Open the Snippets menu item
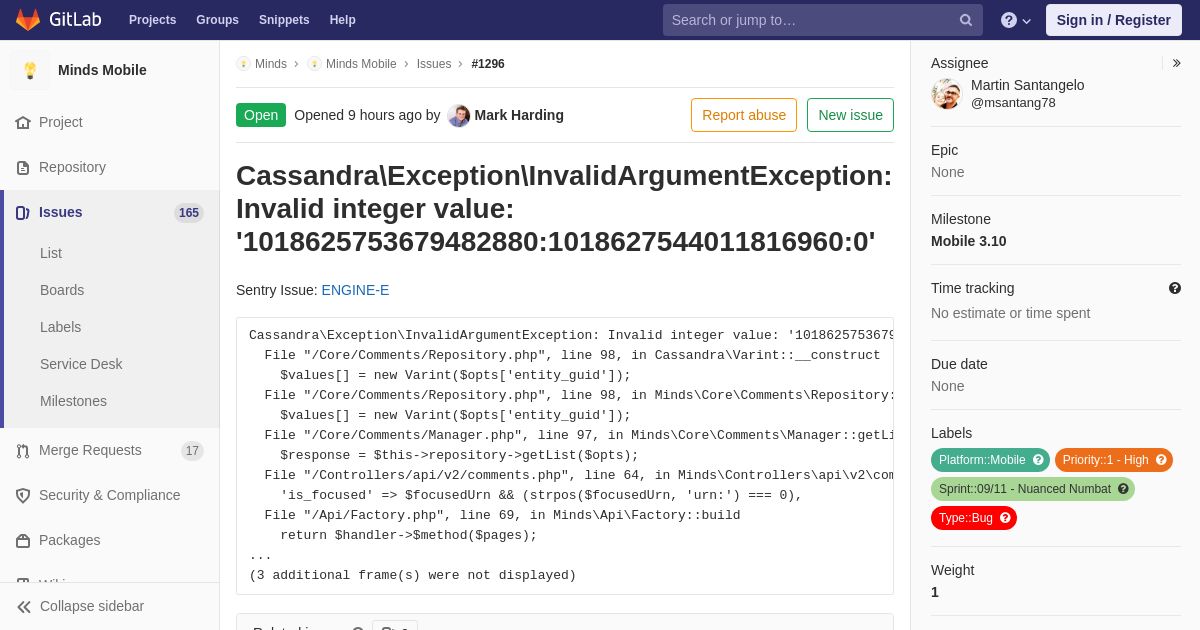 284,20
